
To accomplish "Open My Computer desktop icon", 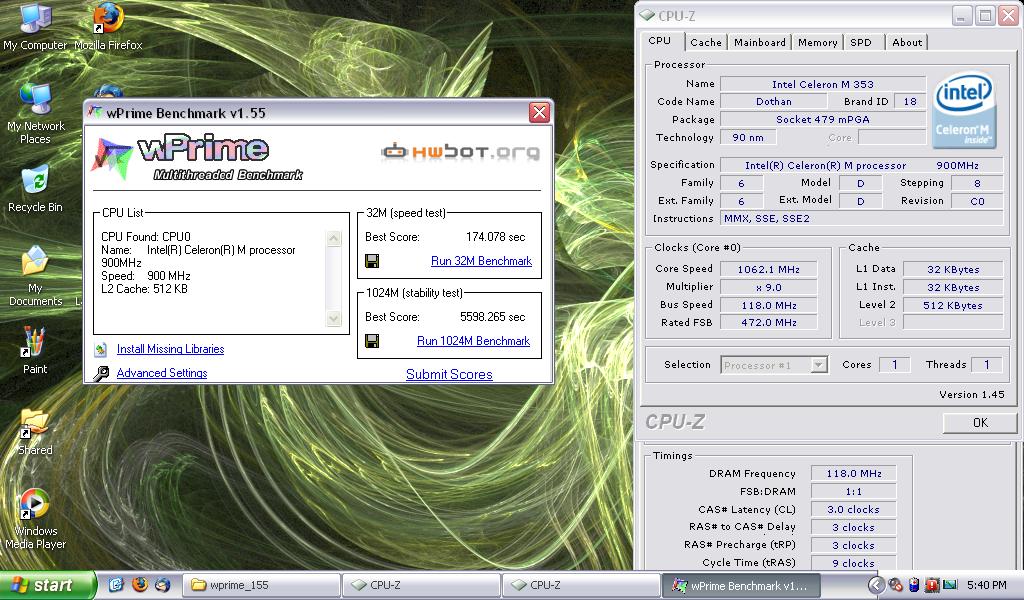I will tap(35, 27).
